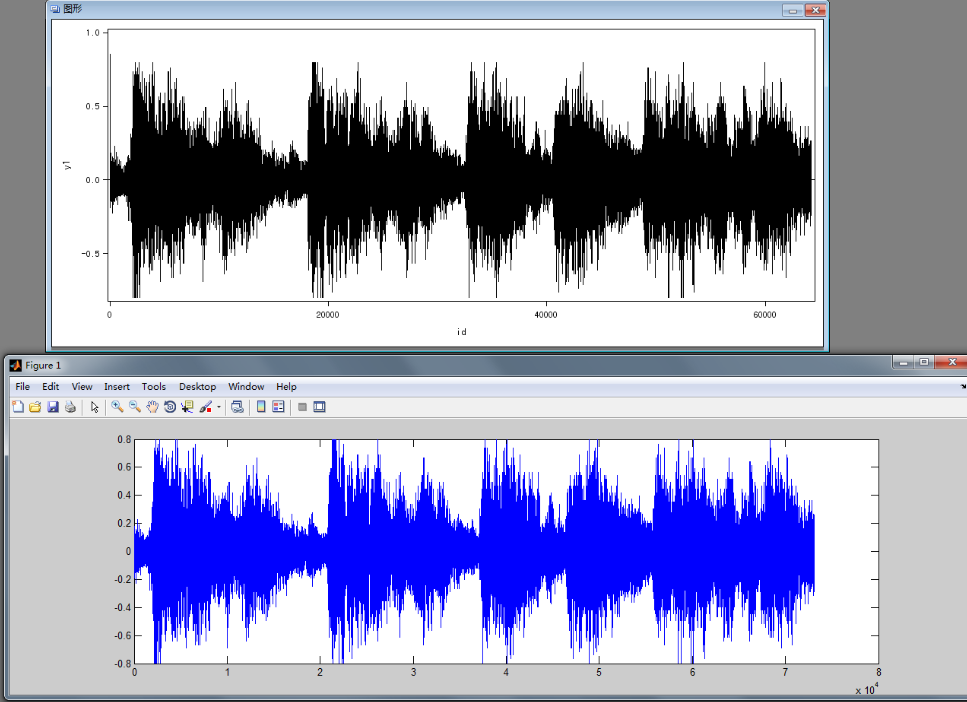Image resolution: width=967 pixels, height=702 pixels.
Task: Minimize the Figure 1 window
Action: [903, 362]
